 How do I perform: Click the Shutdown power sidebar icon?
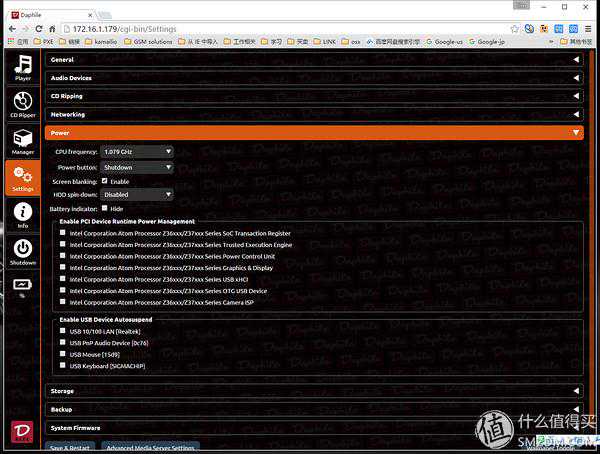pyautogui.click(x=22, y=252)
